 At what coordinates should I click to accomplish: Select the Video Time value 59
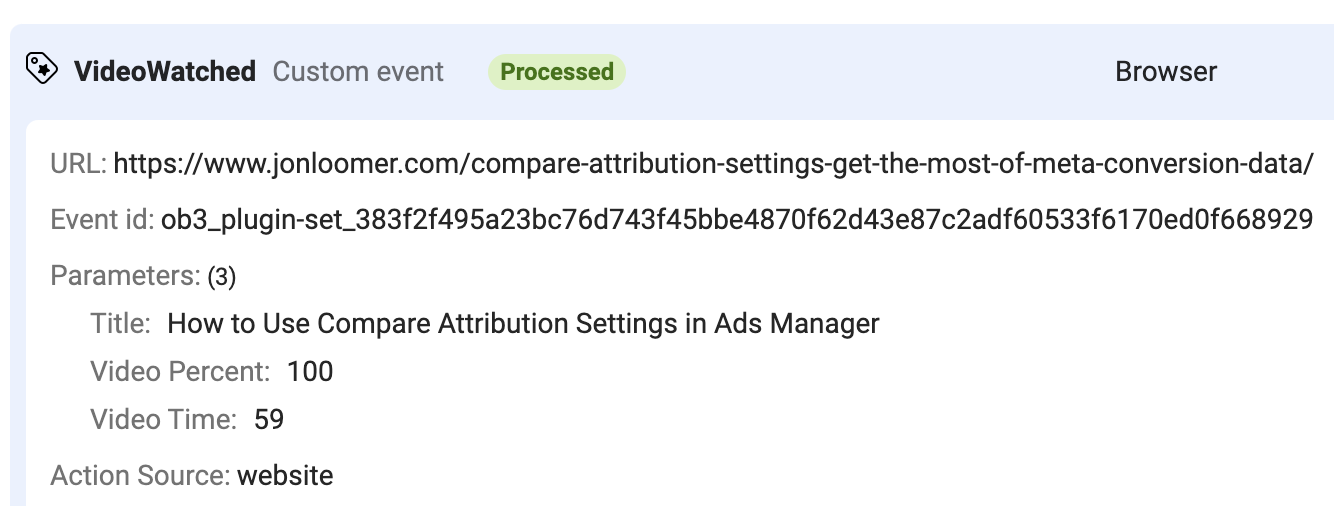click(x=269, y=420)
